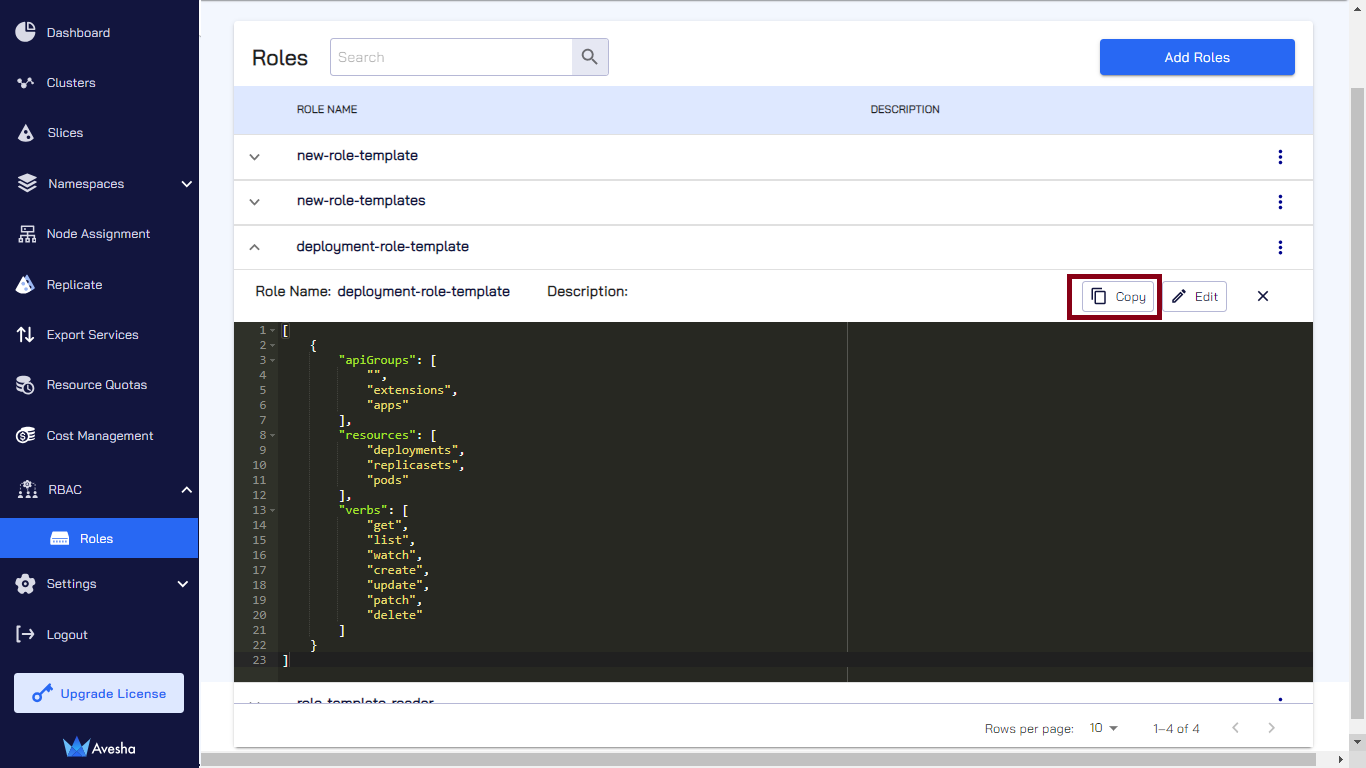
Task: Click the search magnifier icon
Action: 590,57
